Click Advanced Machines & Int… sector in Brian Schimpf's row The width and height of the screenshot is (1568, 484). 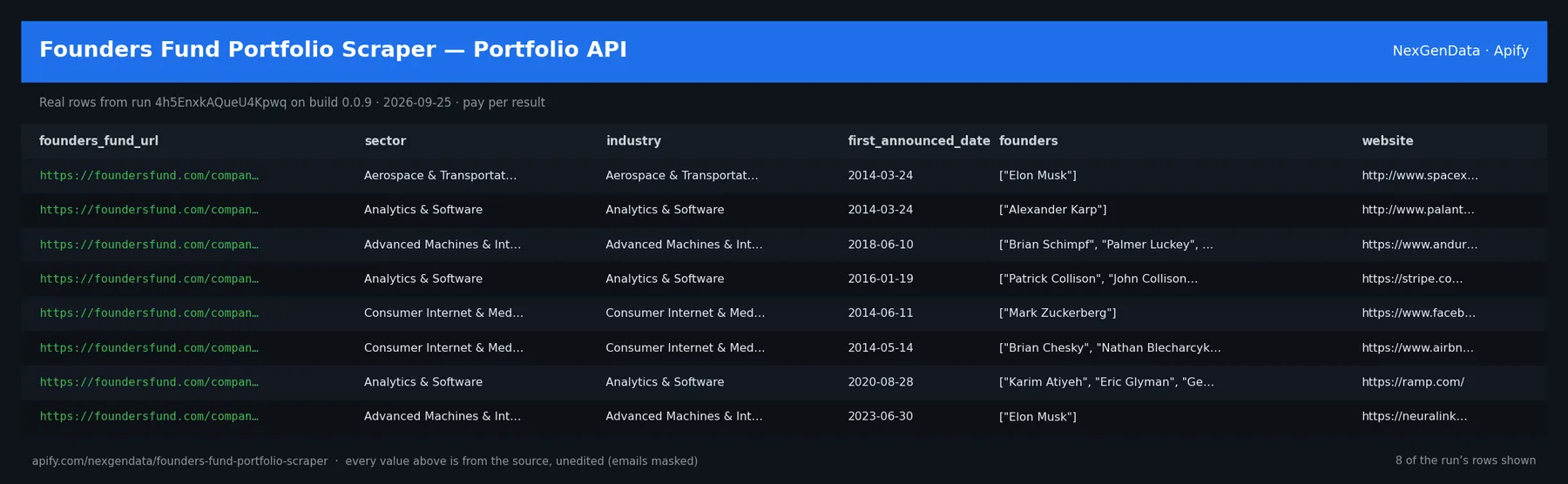click(x=443, y=245)
